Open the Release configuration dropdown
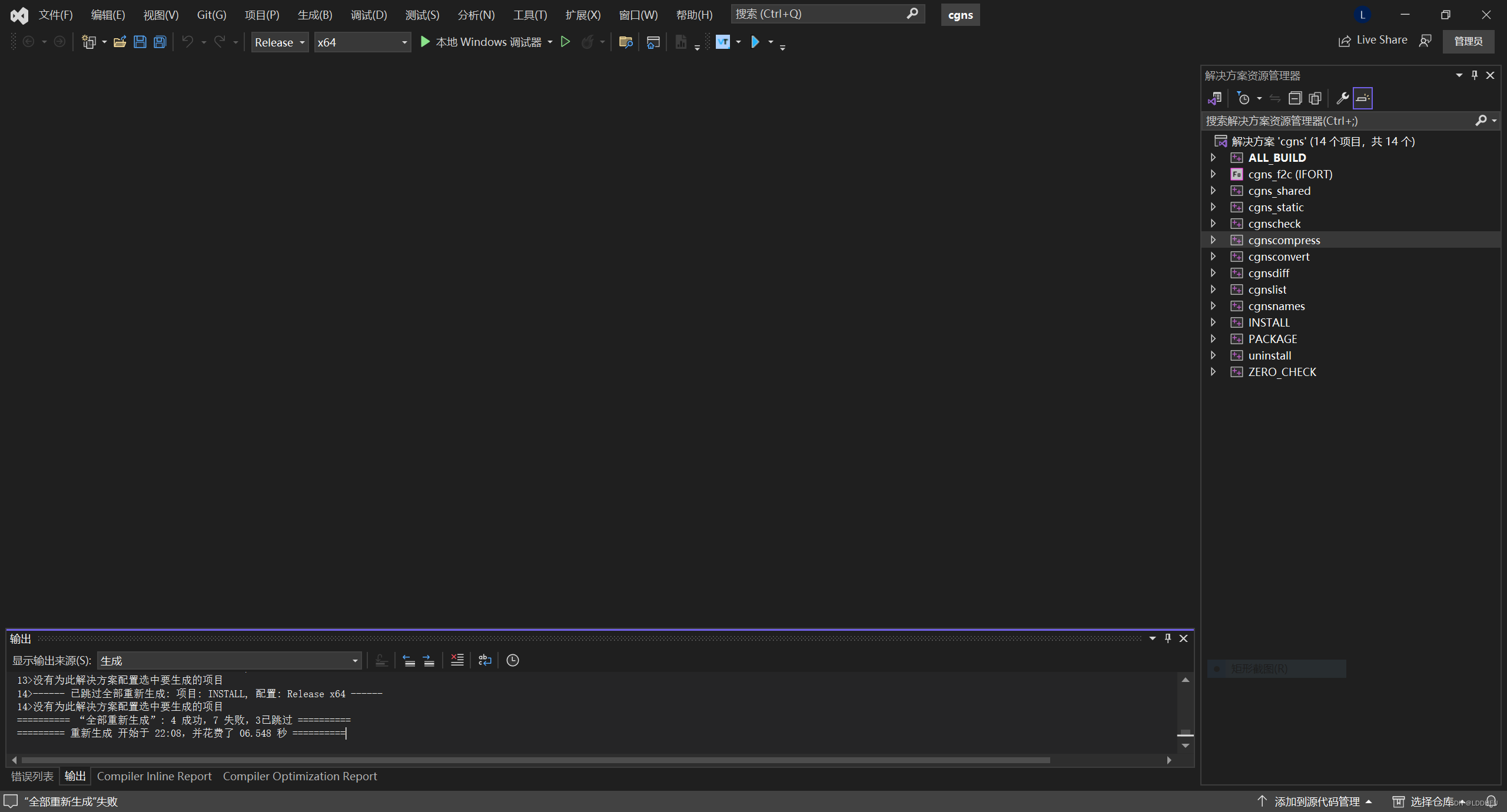Viewport: 1507px width, 812px height. click(280, 42)
